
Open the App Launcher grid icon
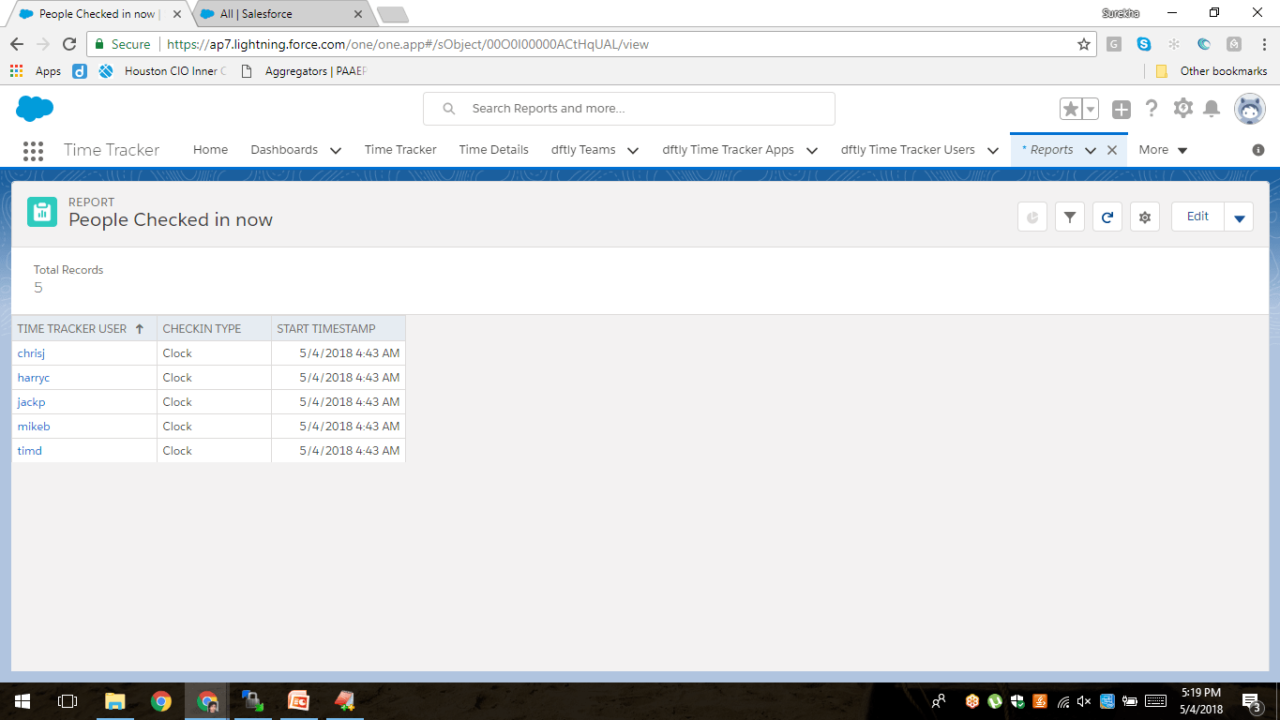pos(33,150)
